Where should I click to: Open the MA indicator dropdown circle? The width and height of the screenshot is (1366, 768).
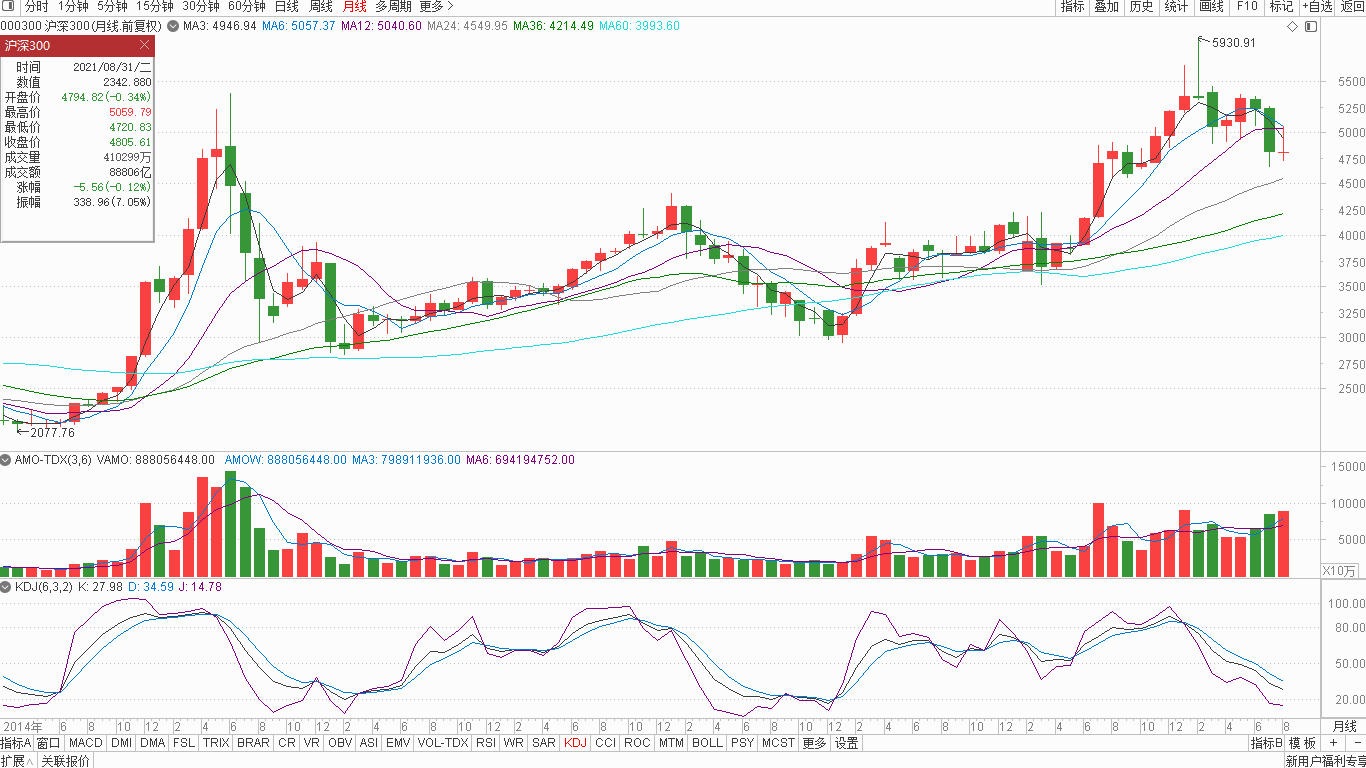click(x=174, y=26)
